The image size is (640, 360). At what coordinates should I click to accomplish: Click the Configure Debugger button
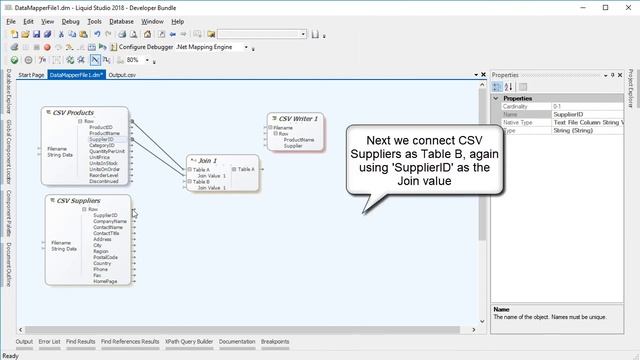coord(142,47)
